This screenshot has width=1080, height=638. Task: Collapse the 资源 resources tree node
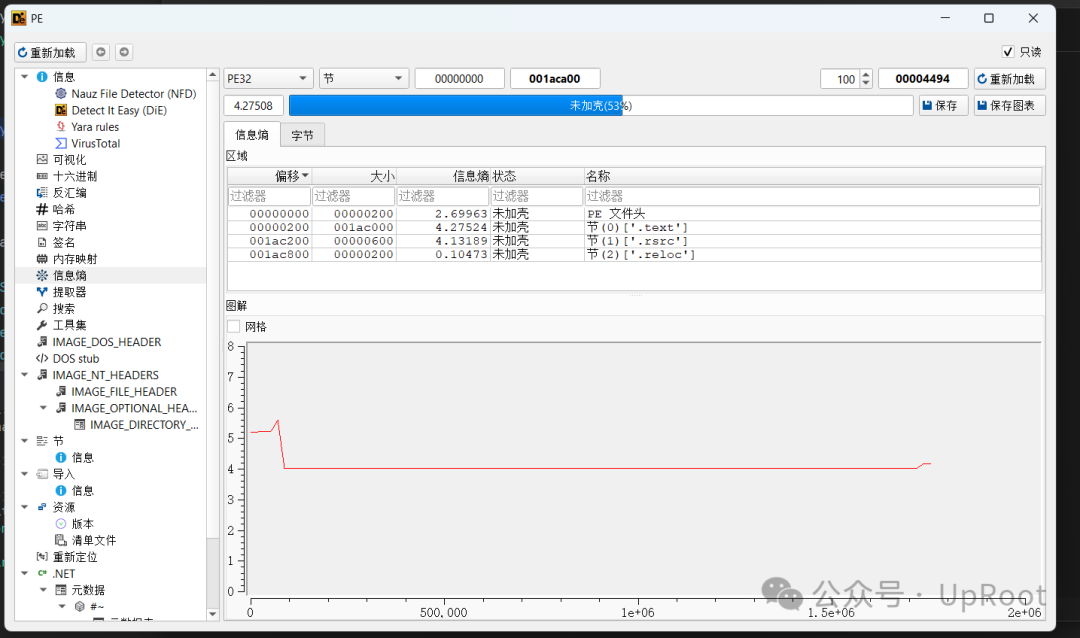pyautogui.click(x=25, y=507)
